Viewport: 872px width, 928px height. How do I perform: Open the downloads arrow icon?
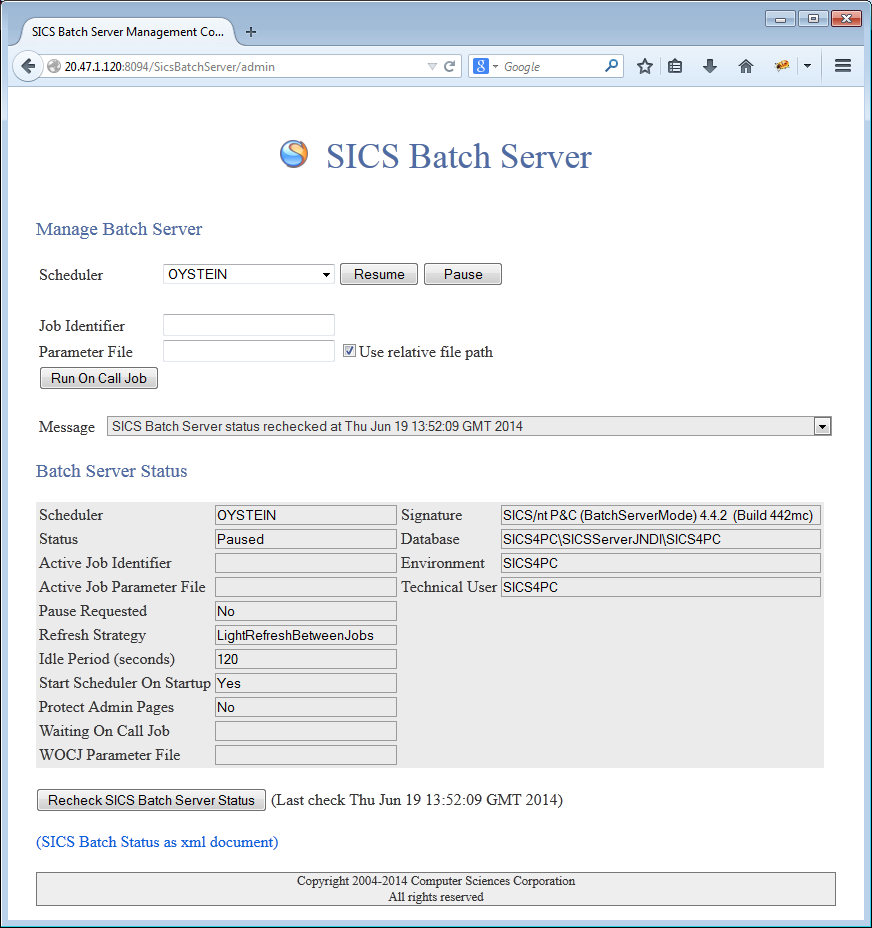710,66
